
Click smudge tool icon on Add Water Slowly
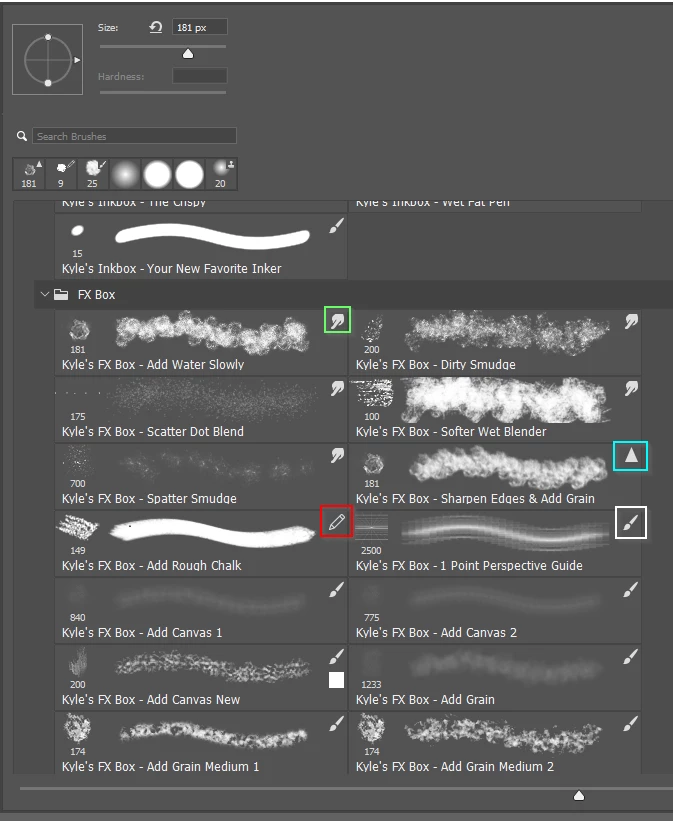click(337, 320)
